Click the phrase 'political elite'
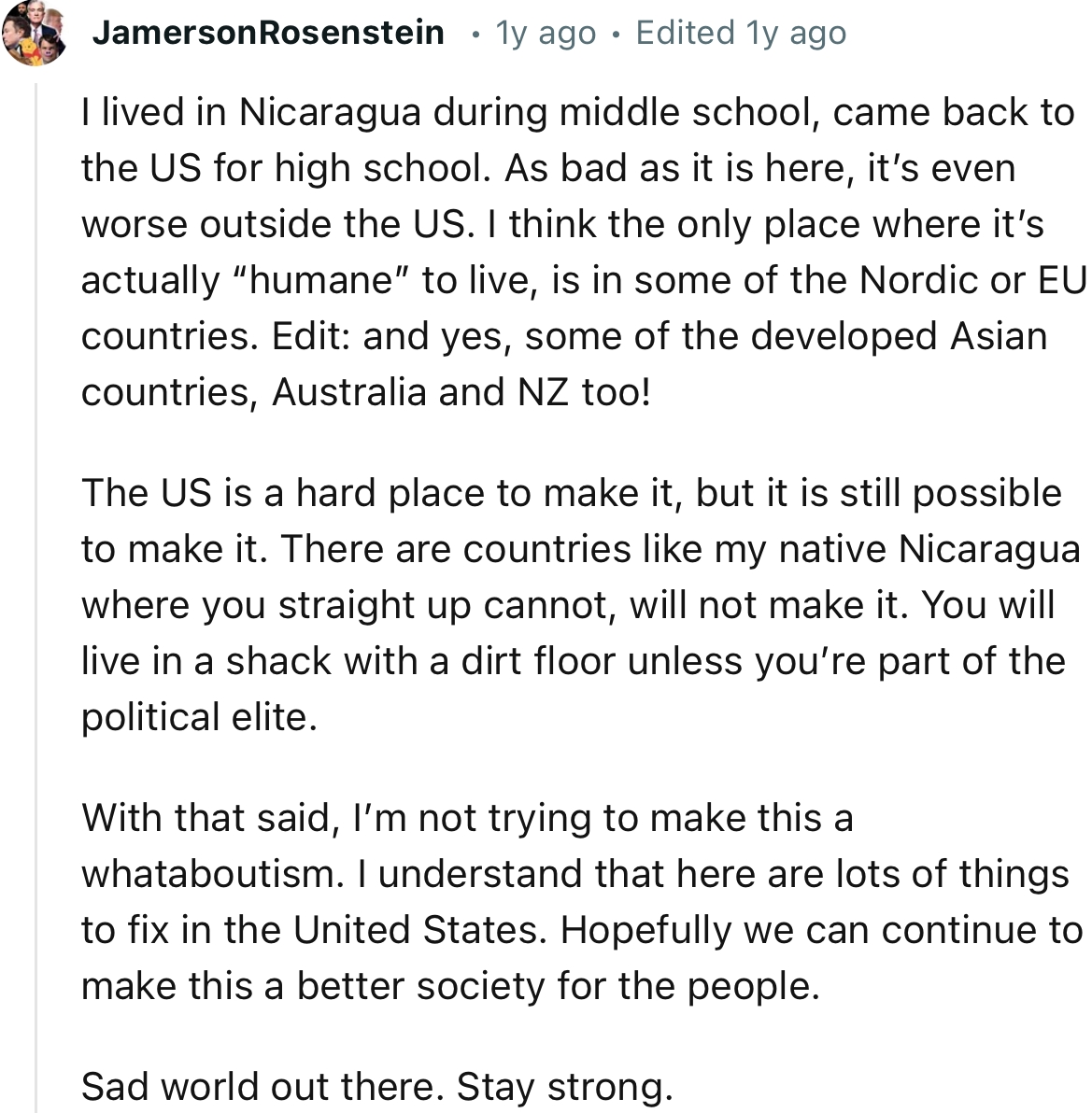 click(196, 716)
